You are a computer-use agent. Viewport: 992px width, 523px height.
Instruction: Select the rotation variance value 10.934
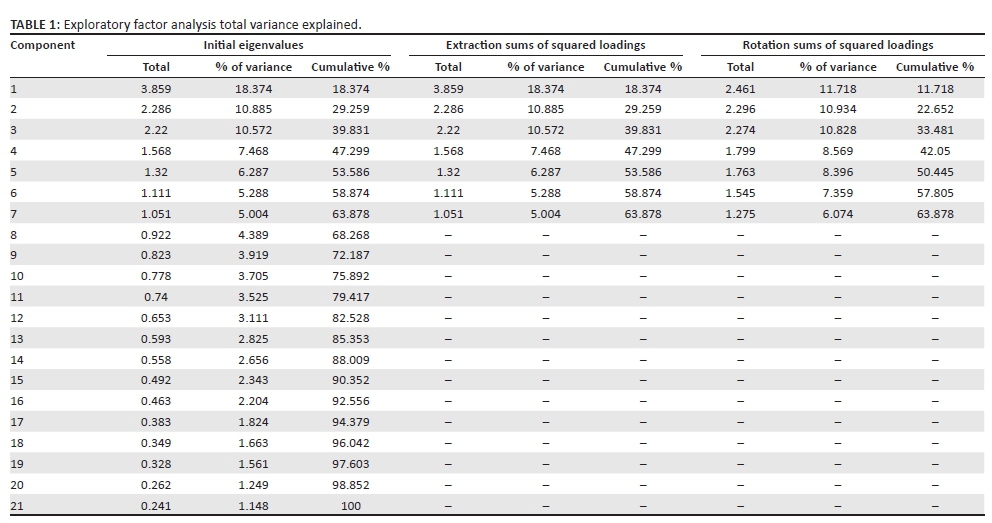point(838,109)
